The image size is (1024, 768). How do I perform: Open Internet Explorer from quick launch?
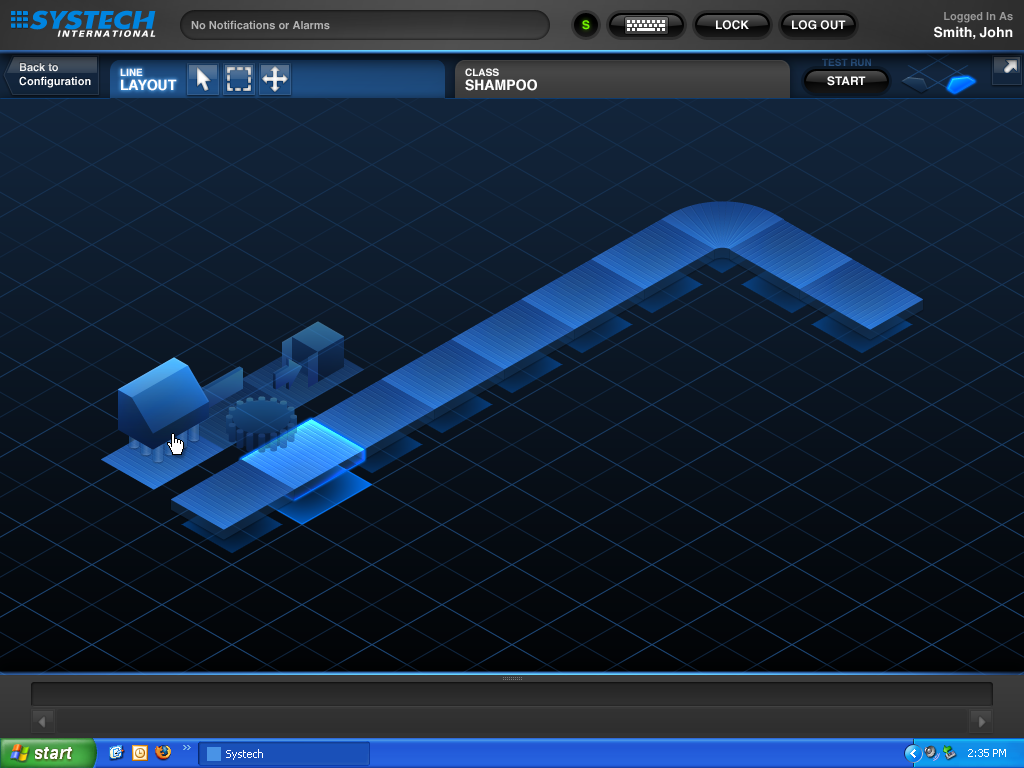(116, 752)
